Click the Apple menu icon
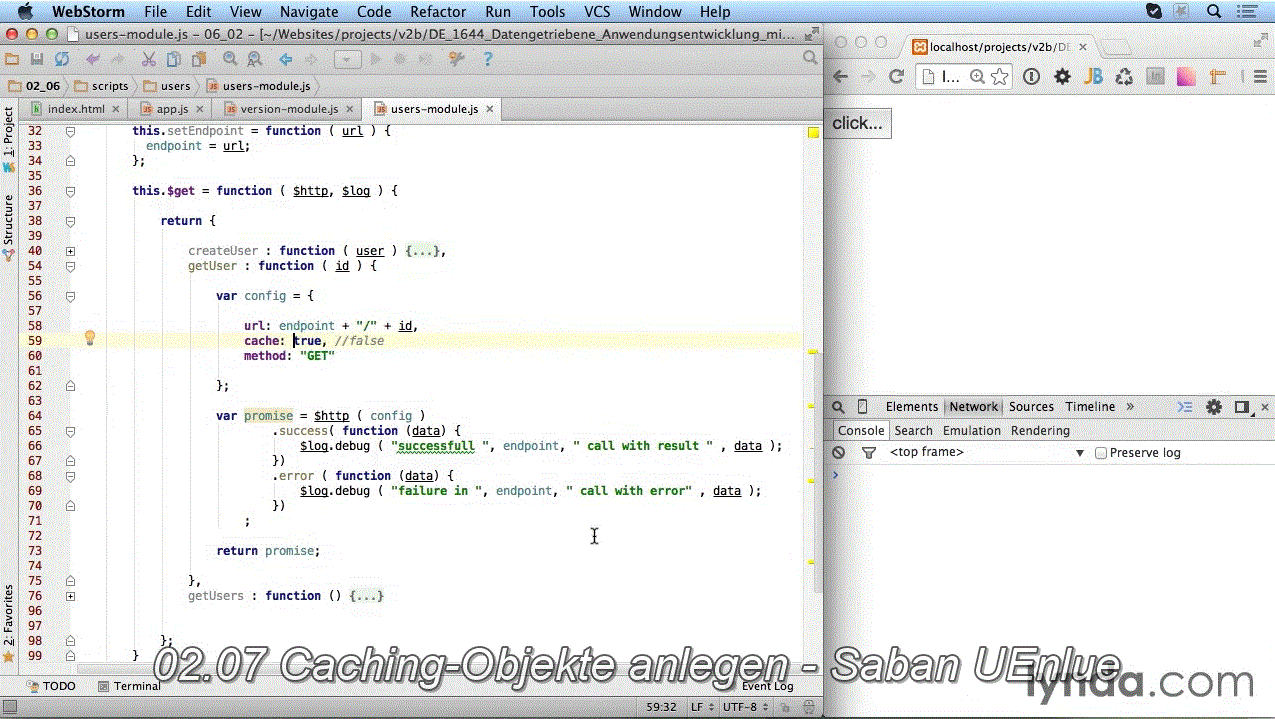 (24, 12)
